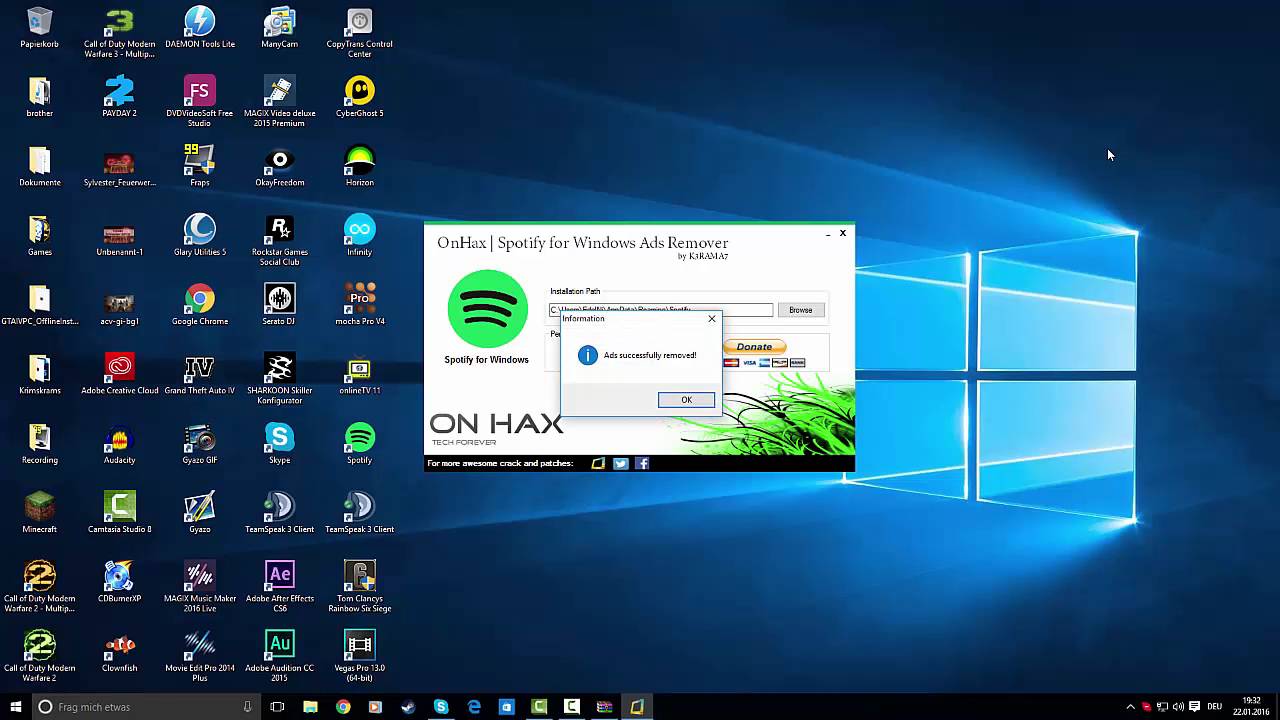Click Browse next to Installation Path
Image resolution: width=1280 pixels, height=720 pixels.
point(800,310)
